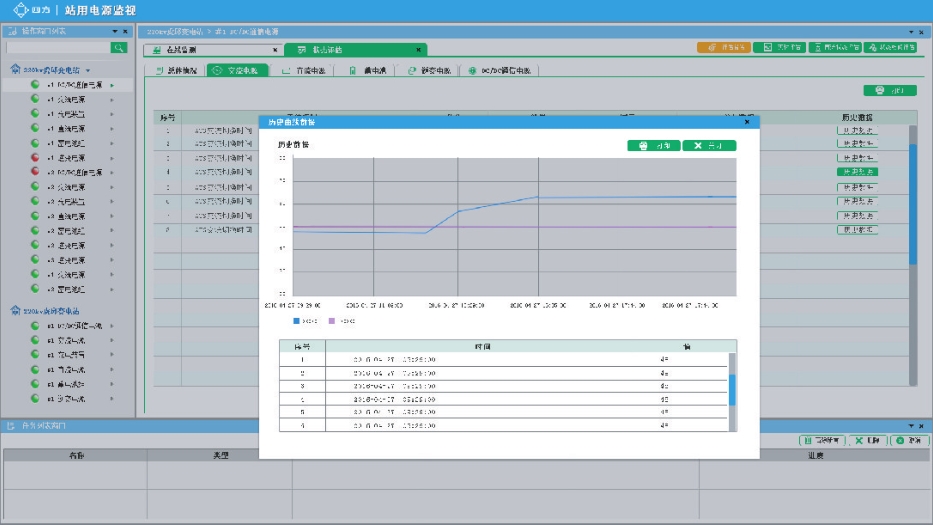Expand the arrow next to #1 DC/DC通信电源 item

pyautogui.click(x=112, y=85)
